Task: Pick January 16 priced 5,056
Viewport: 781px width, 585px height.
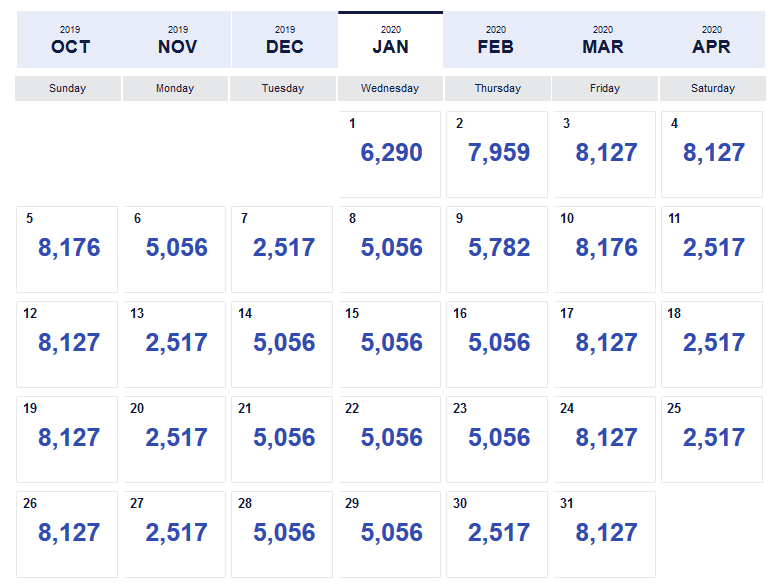Action: (x=497, y=344)
